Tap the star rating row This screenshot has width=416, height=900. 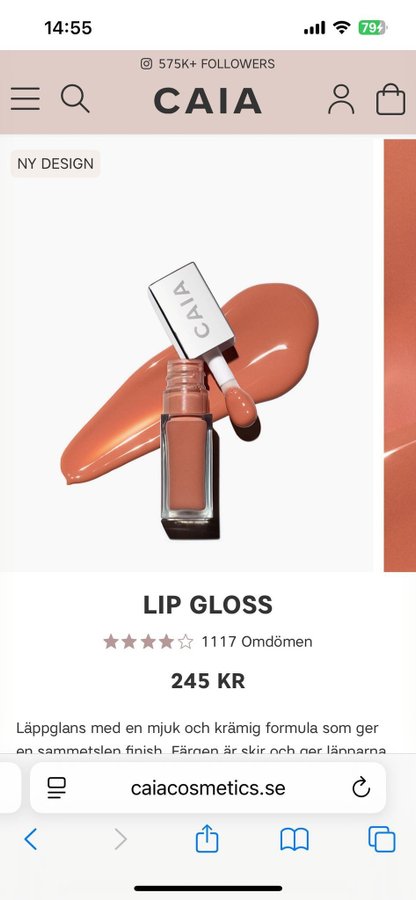pyautogui.click(x=148, y=641)
